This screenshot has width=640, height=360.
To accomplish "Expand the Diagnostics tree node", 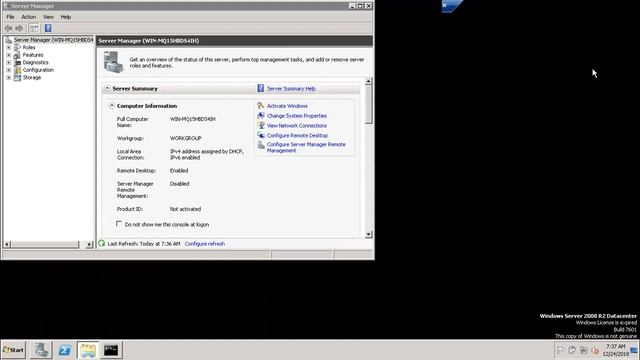I will pyautogui.click(x=9, y=62).
